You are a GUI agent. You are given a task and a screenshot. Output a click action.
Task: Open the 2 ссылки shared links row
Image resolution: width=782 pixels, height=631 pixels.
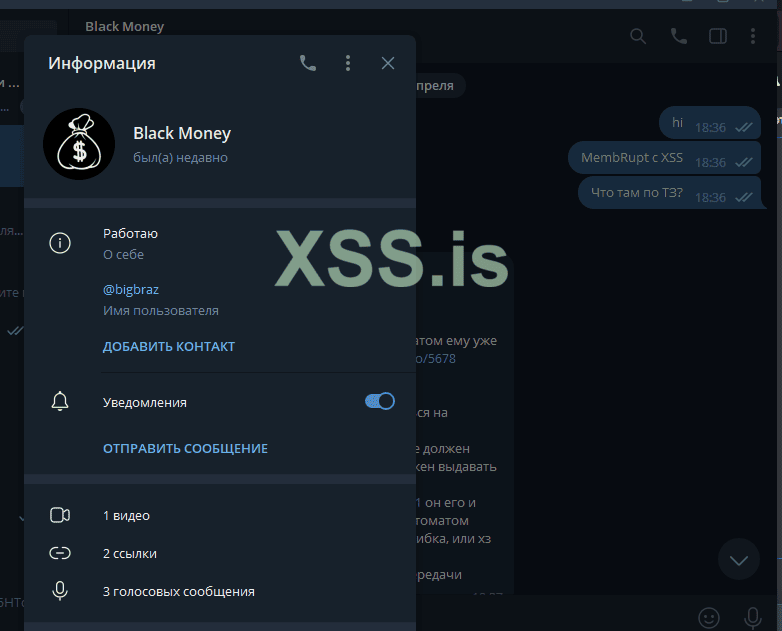tap(220, 553)
